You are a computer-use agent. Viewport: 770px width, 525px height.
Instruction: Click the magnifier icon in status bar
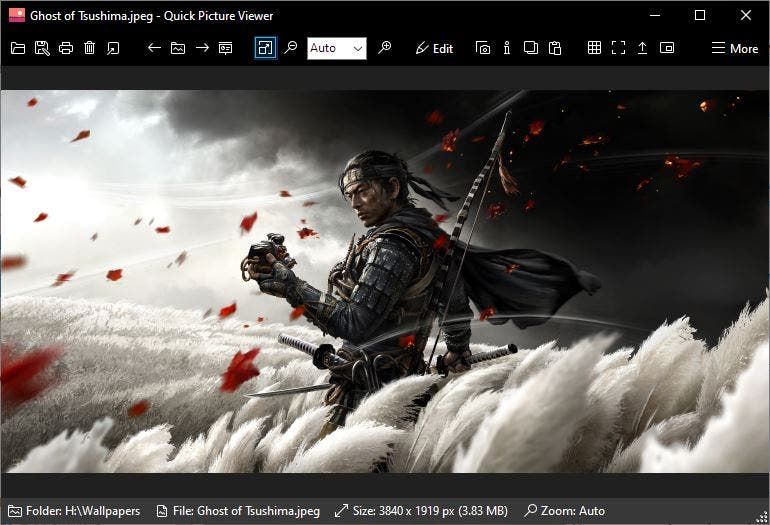530,510
